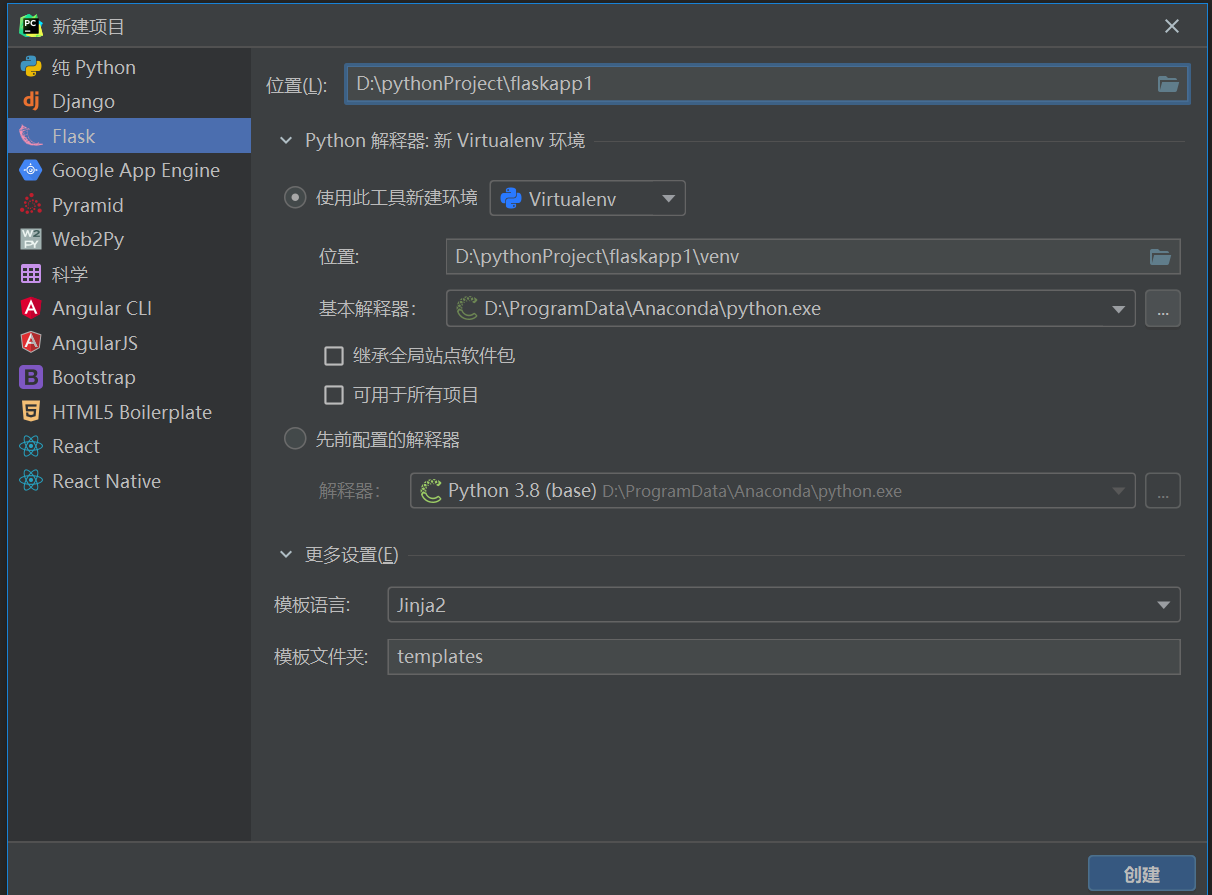Click the 创建 button
The height and width of the screenshot is (895, 1212).
(x=1142, y=874)
